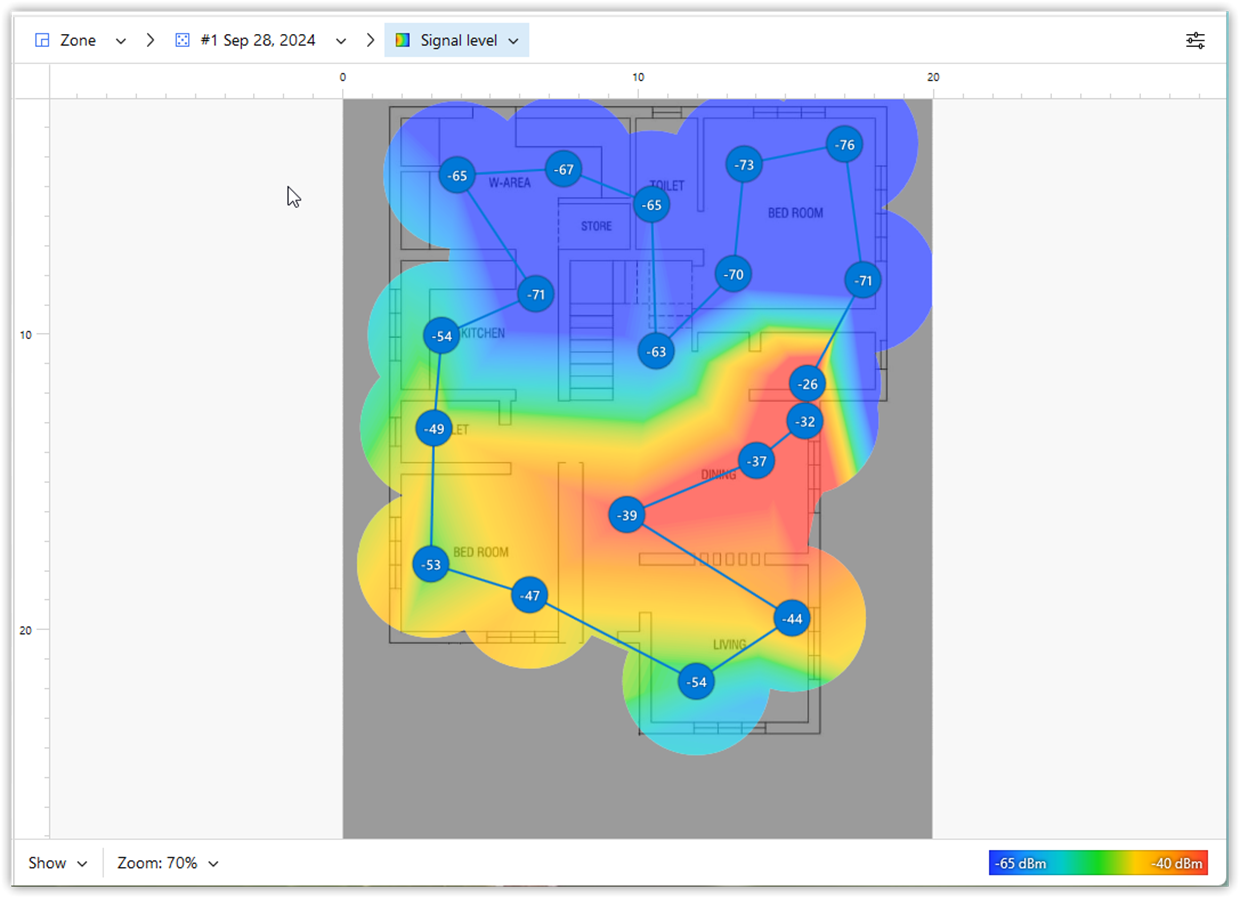
Task: Click the rainbow Signal level icon
Action: (402, 41)
